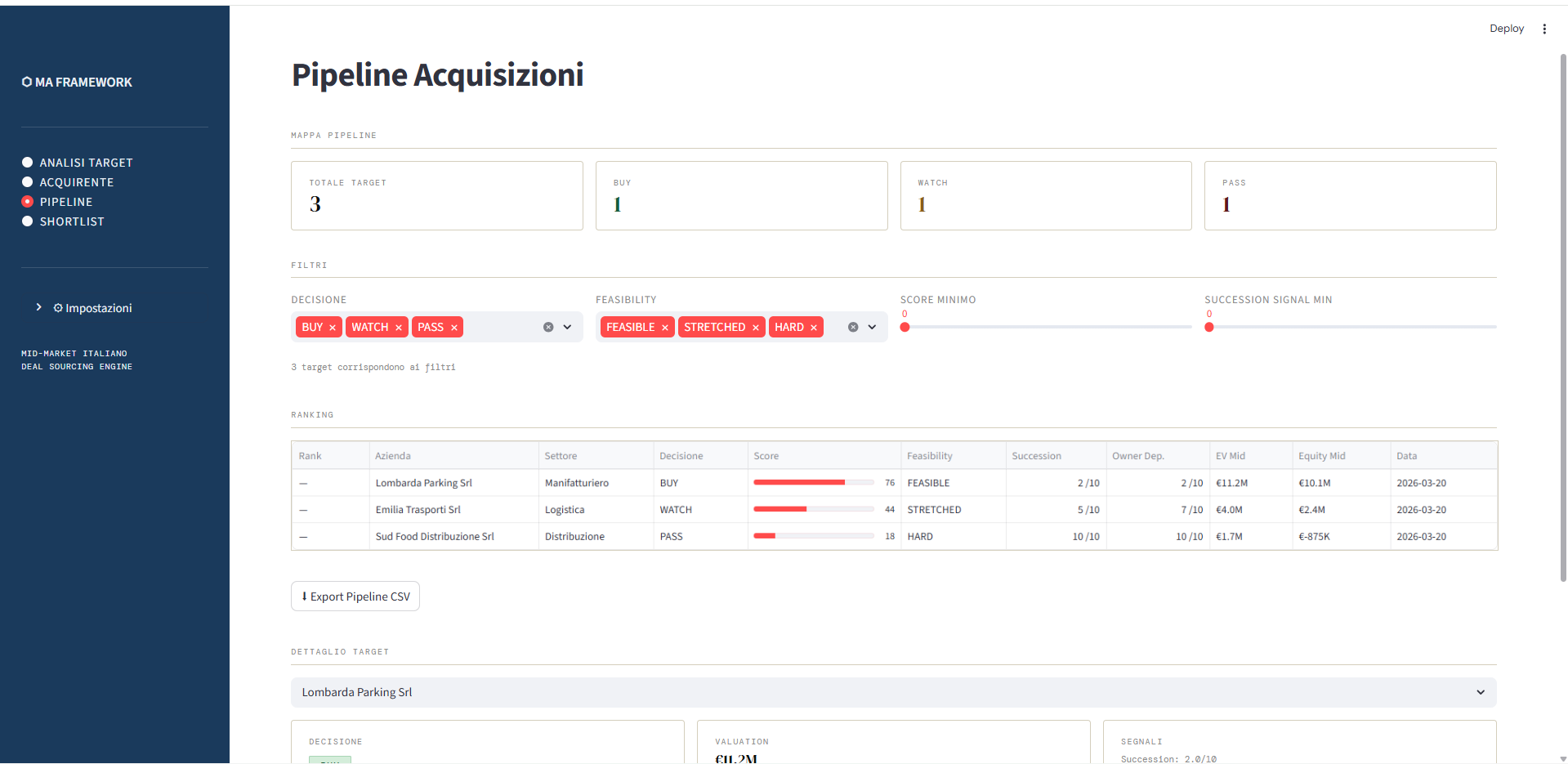Select the ACQUIRENTE radio option

coord(27,181)
